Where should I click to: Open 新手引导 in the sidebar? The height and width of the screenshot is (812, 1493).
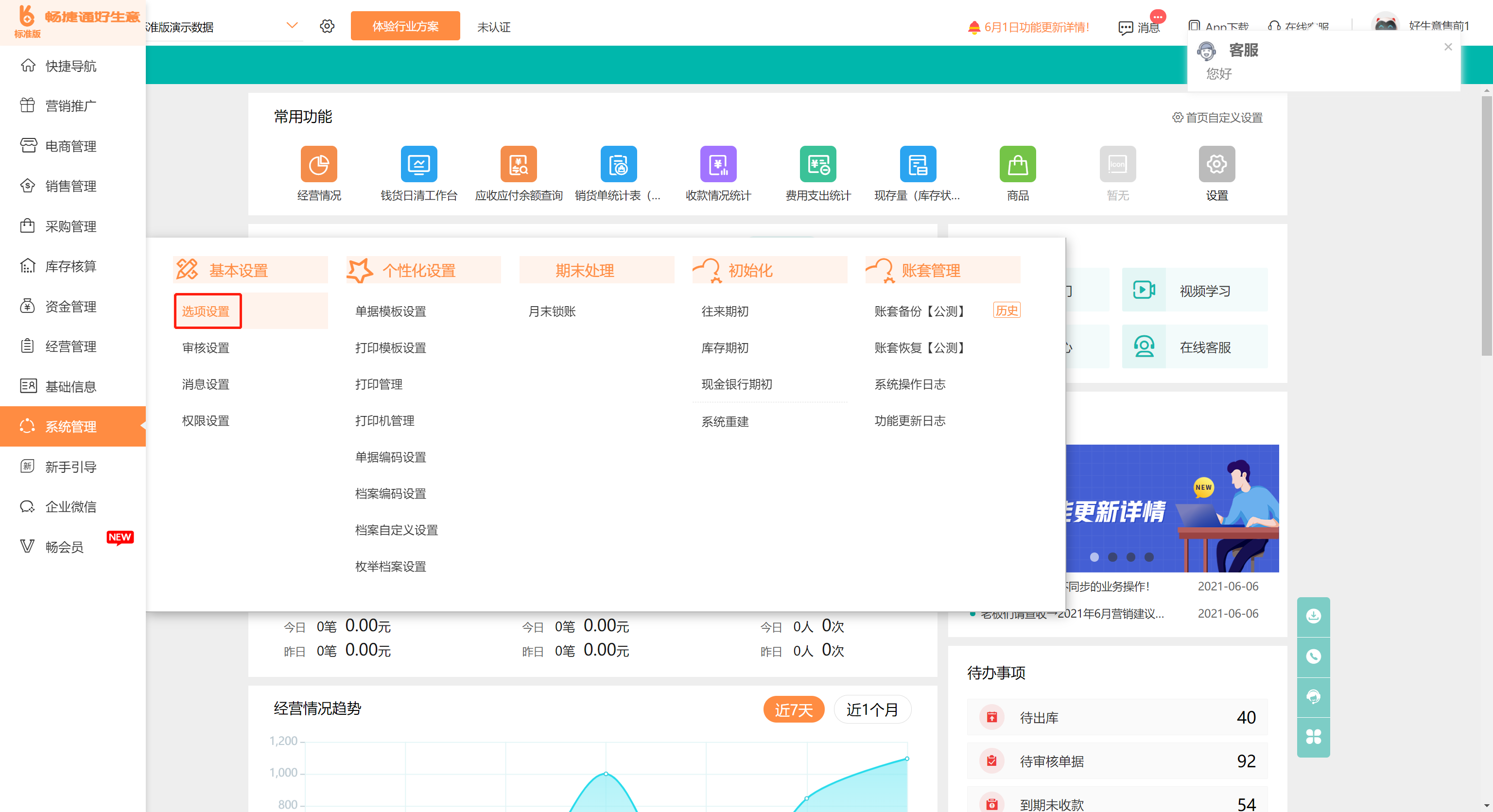[72, 466]
